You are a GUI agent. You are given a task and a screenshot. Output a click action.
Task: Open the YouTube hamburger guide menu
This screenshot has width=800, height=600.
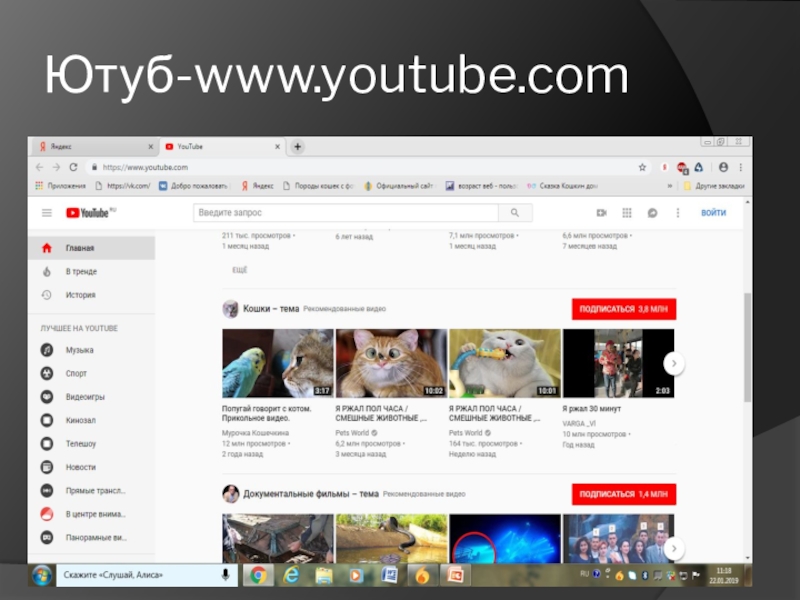(x=47, y=213)
